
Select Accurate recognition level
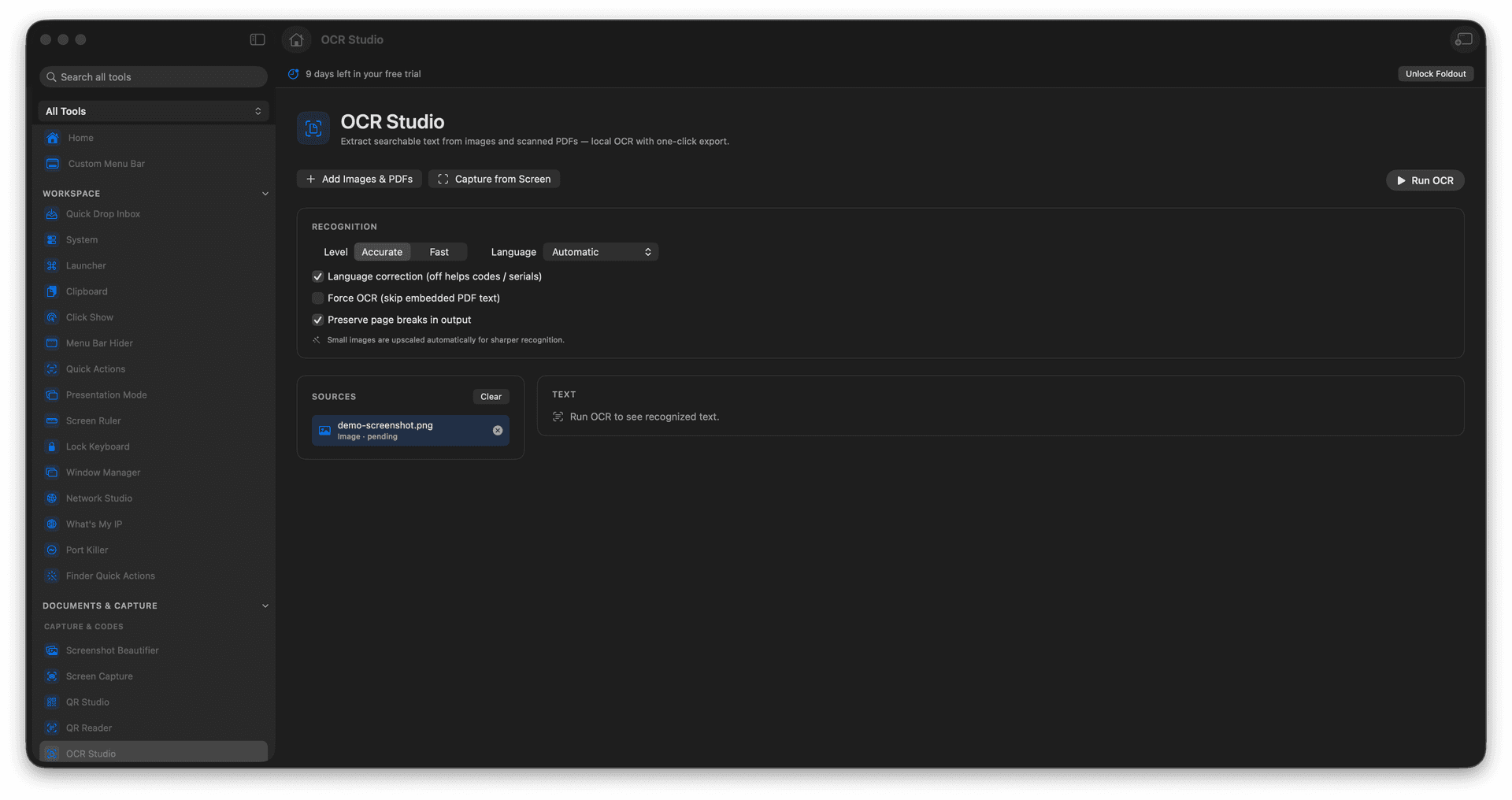coord(382,252)
